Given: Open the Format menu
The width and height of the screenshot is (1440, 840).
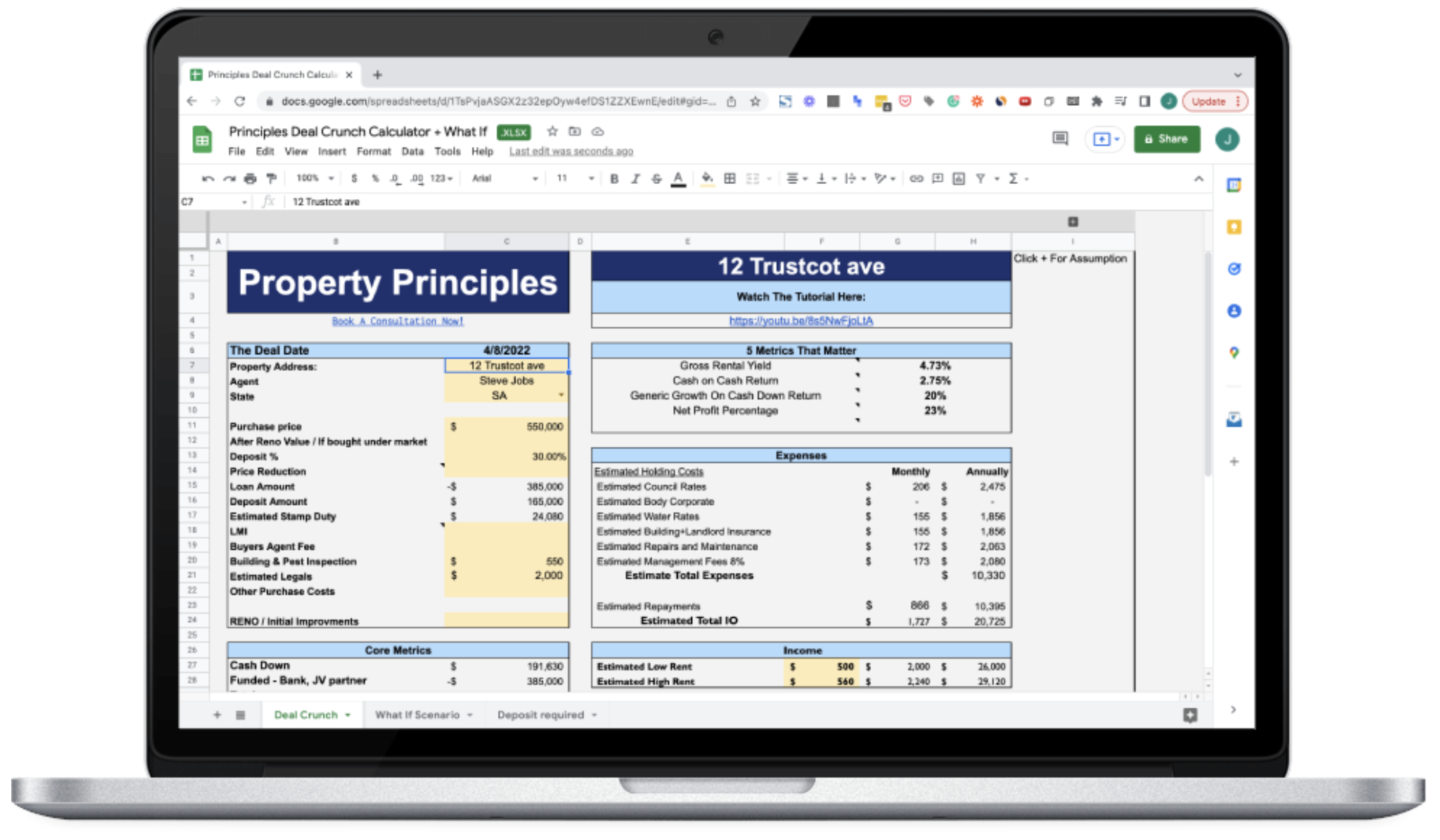Looking at the screenshot, I should (374, 151).
